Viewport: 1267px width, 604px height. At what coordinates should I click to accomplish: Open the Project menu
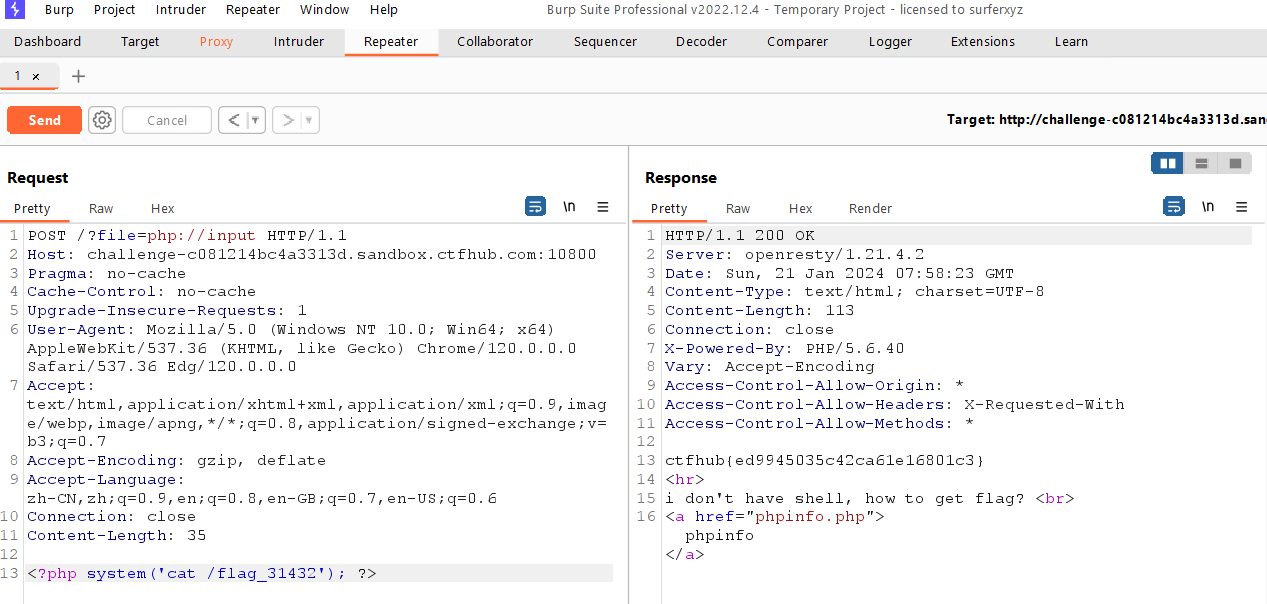click(x=115, y=10)
